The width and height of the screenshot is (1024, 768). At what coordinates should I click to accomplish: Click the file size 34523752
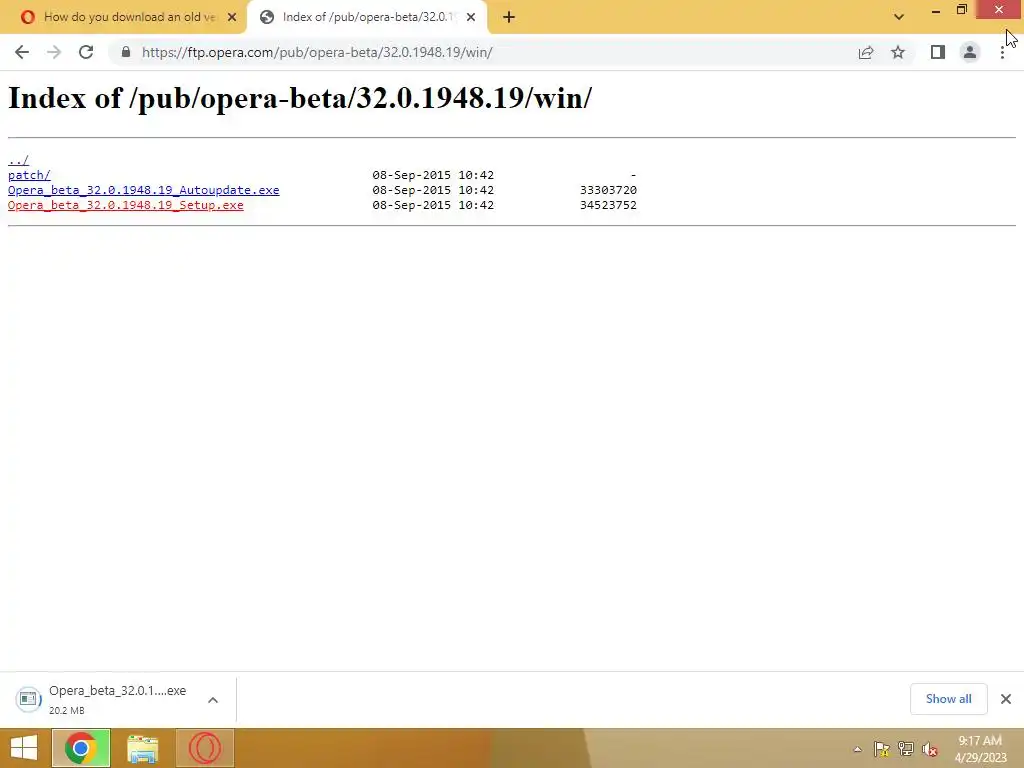pos(608,205)
